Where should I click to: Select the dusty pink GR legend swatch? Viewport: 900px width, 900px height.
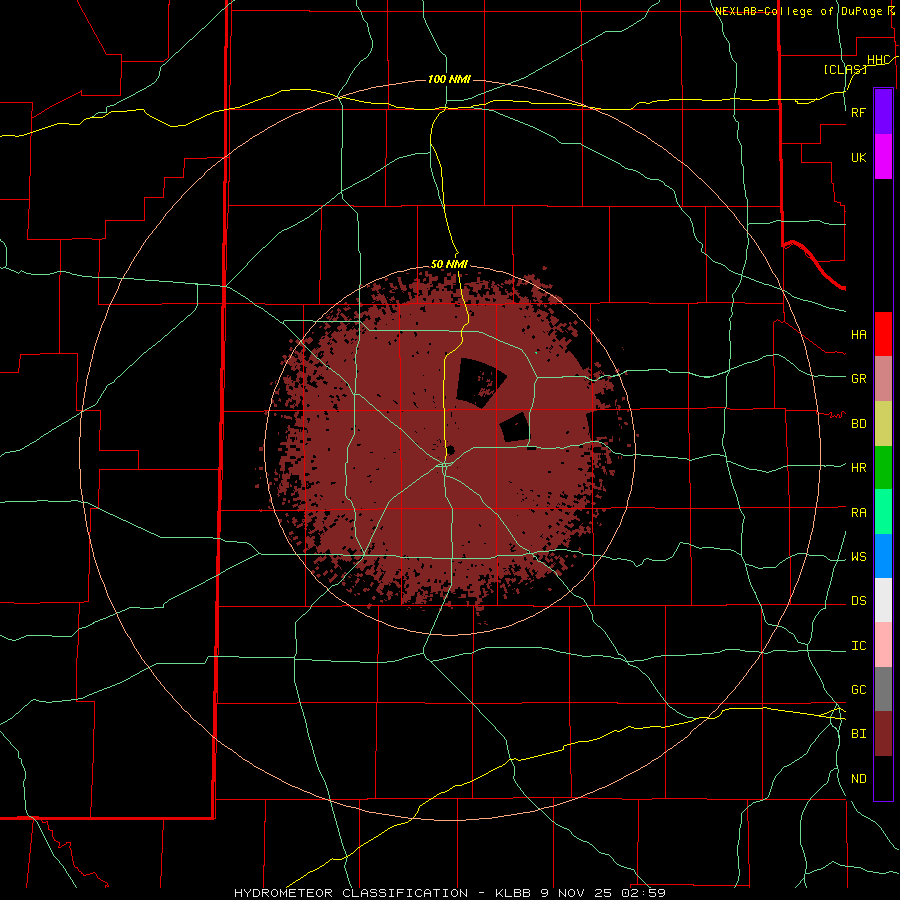coord(883,379)
